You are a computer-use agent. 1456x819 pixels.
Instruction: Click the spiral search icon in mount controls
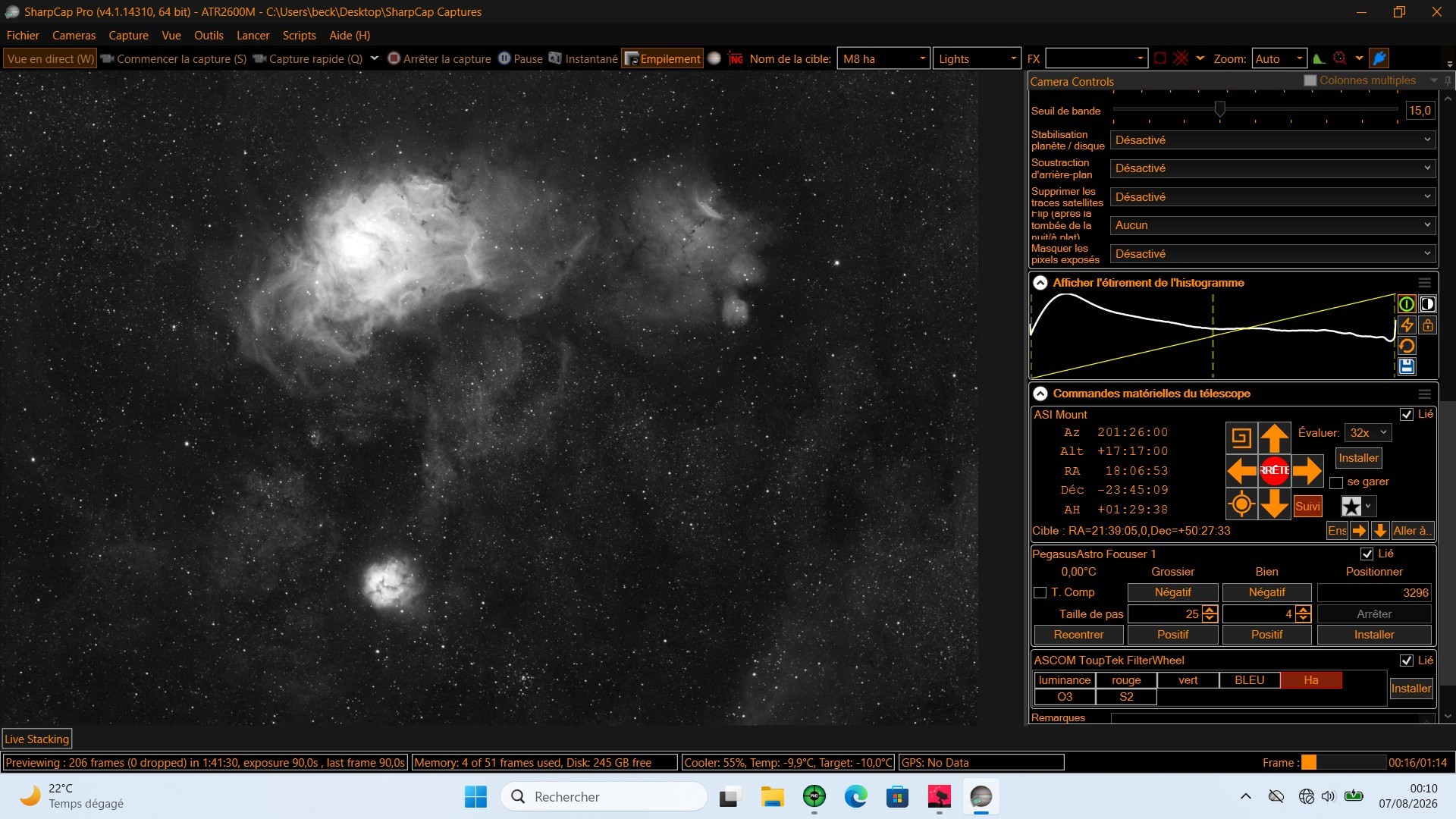tap(1241, 438)
